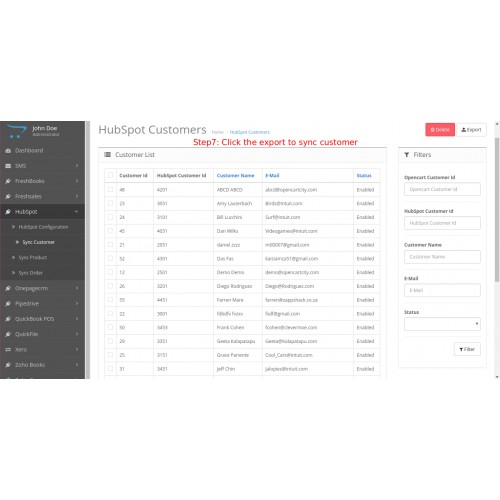
Task: Click the Dashboard icon in sidebar
Action: [x=8, y=151]
